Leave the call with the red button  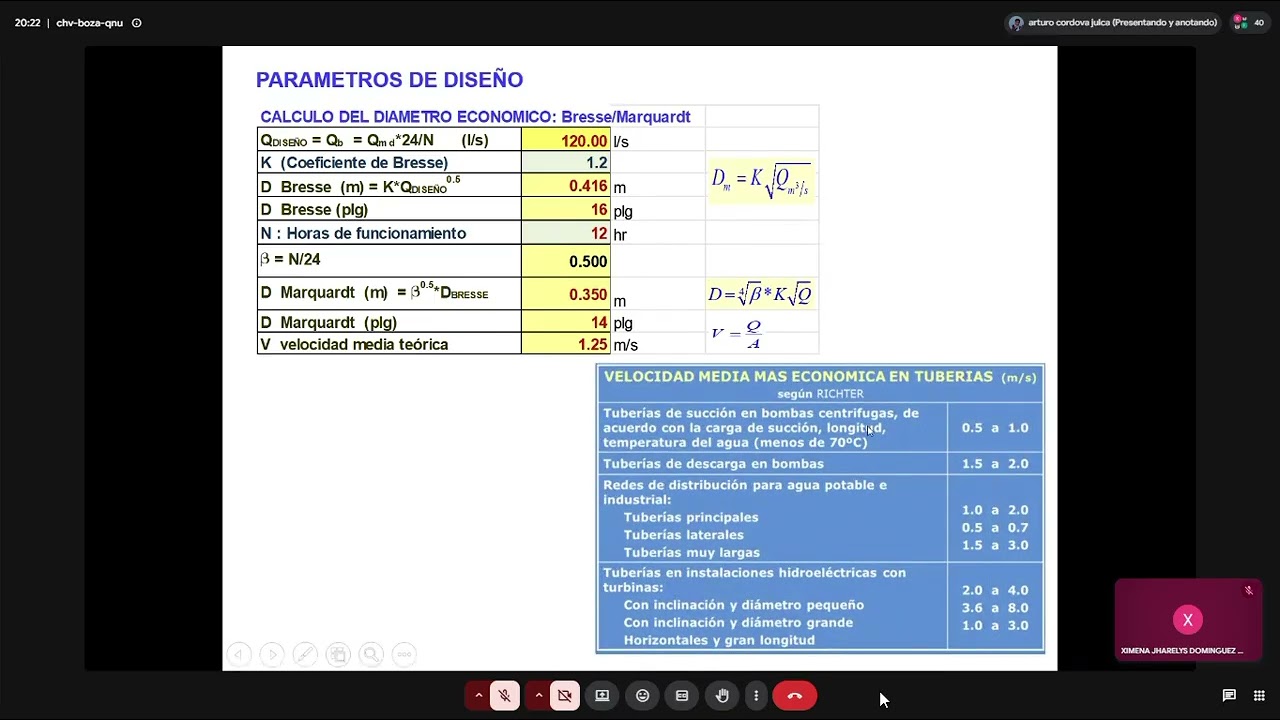coord(795,696)
